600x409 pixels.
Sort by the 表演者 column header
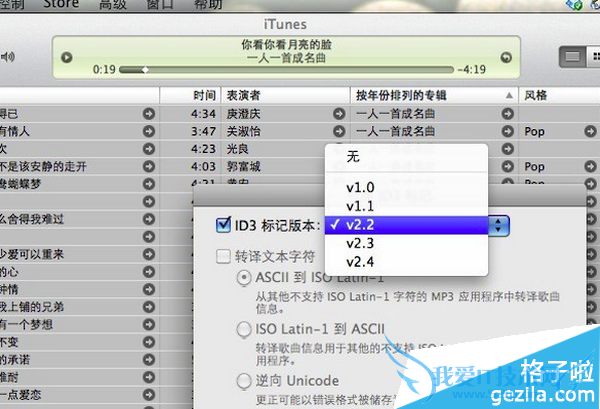point(286,95)
